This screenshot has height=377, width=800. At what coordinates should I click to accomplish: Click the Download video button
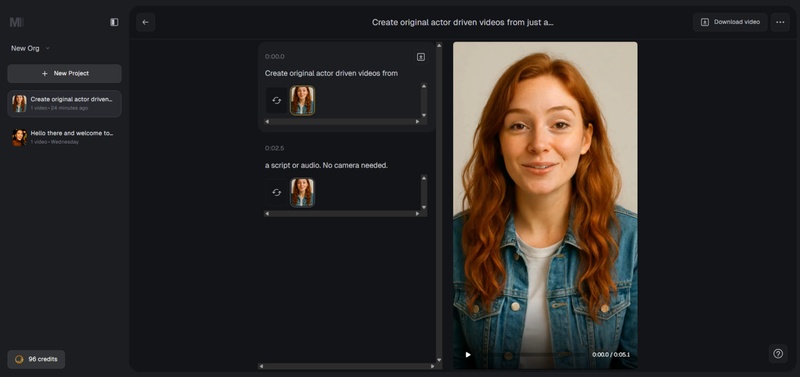730,22
